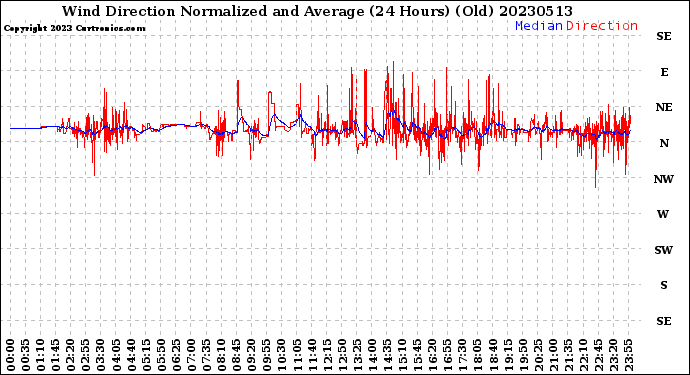Click the 19:50 time axis label
690x375 pixels.
click(x=523, y=355)
